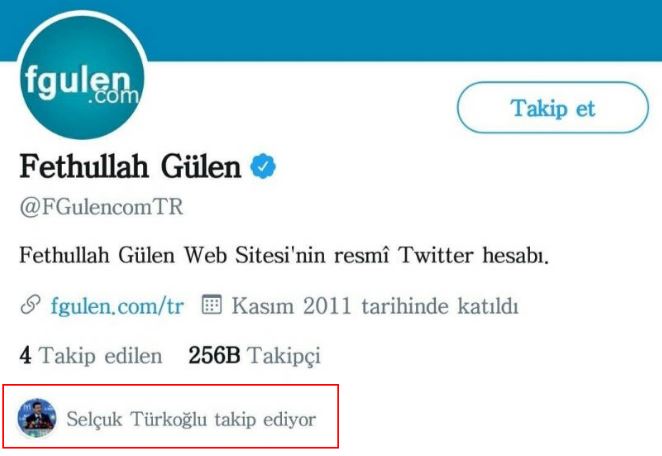View the 256B Takipçi followers list

pyautogui.click(x=255, y=356)
